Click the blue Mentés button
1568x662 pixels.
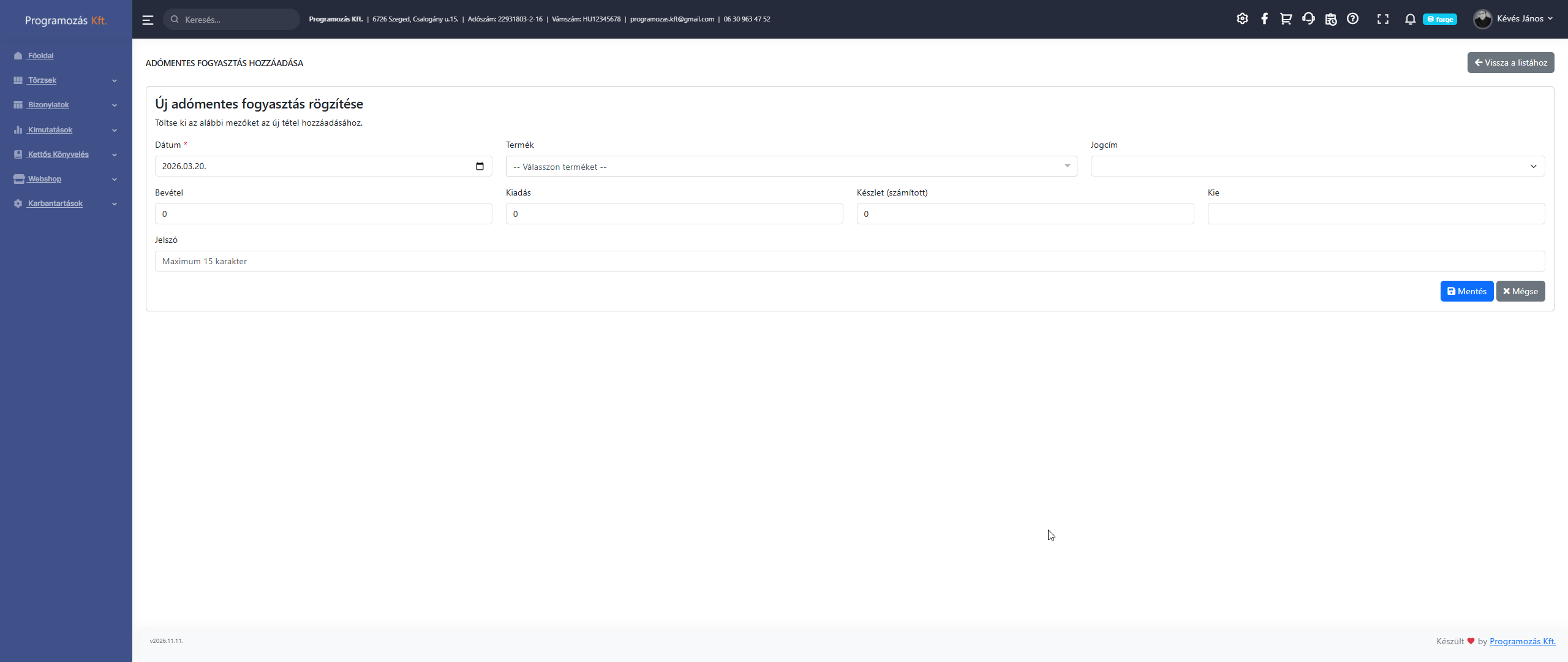coord(1466,291)
